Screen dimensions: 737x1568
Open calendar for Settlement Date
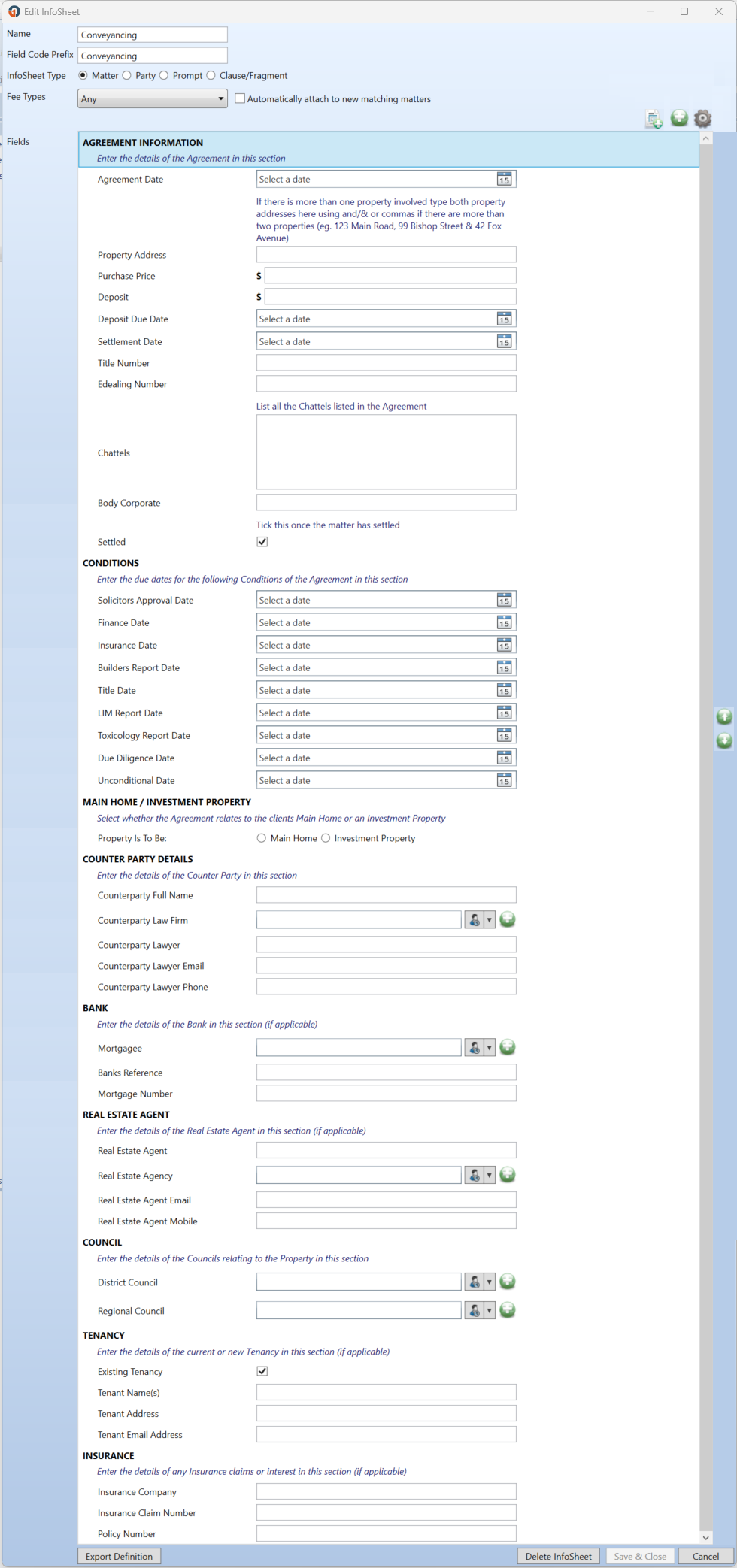pyautogui.click(x=504, y=341)
